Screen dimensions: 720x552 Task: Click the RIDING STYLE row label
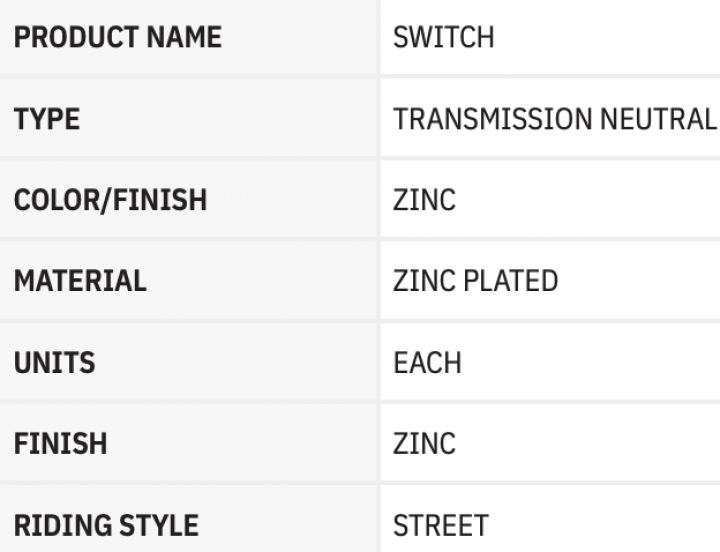(x=107, y=525)
